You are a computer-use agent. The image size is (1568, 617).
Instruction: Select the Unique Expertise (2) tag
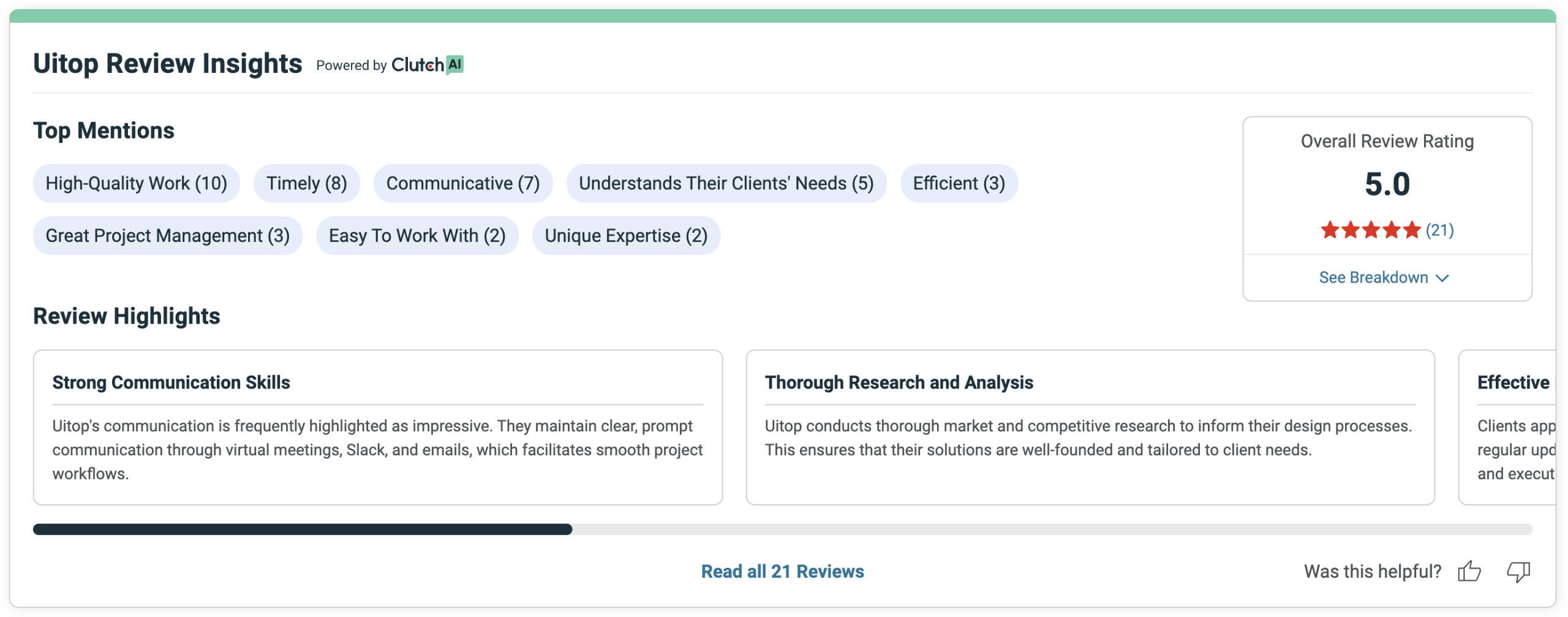click(x=626, y=236)
